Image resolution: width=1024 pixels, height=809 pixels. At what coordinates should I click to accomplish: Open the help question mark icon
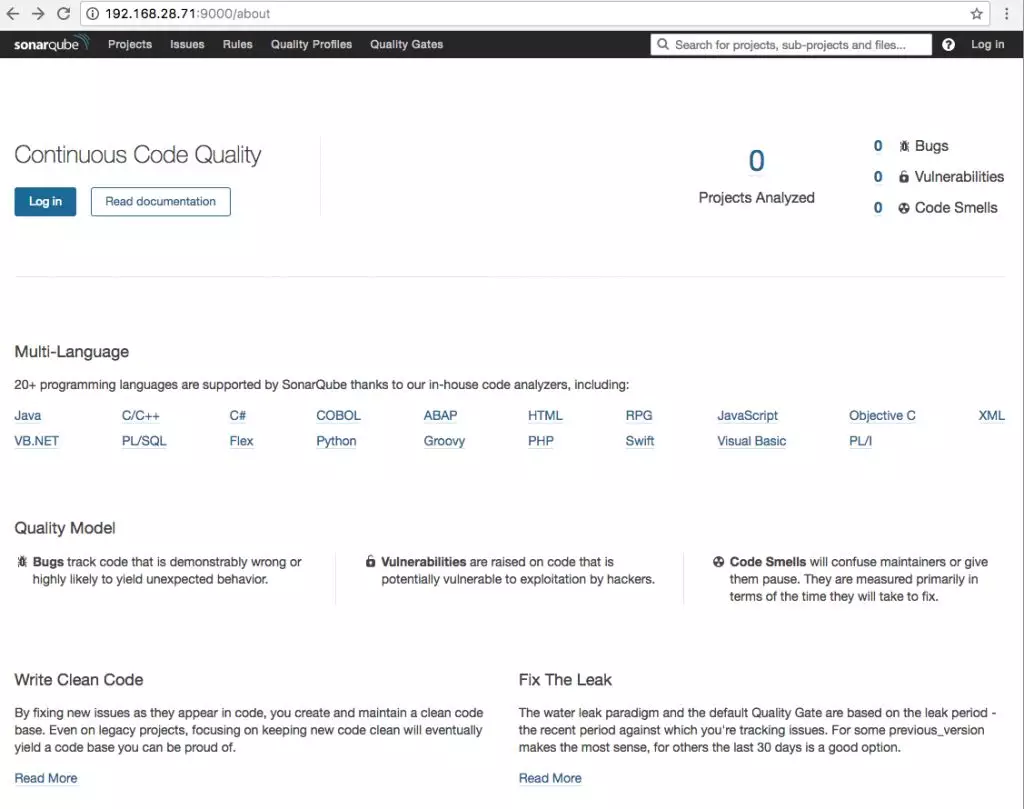(x=948, y=45)
